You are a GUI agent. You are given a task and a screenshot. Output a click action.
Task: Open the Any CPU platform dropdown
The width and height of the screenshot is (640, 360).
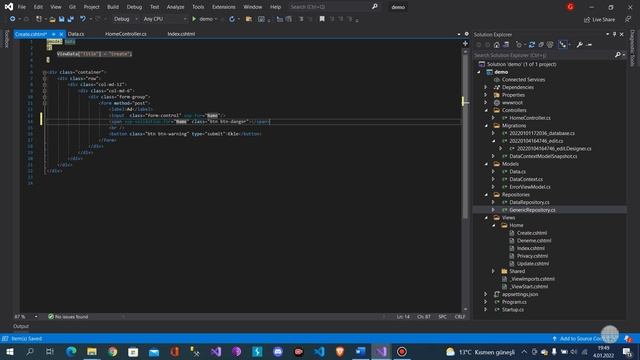tap(164, 19)
